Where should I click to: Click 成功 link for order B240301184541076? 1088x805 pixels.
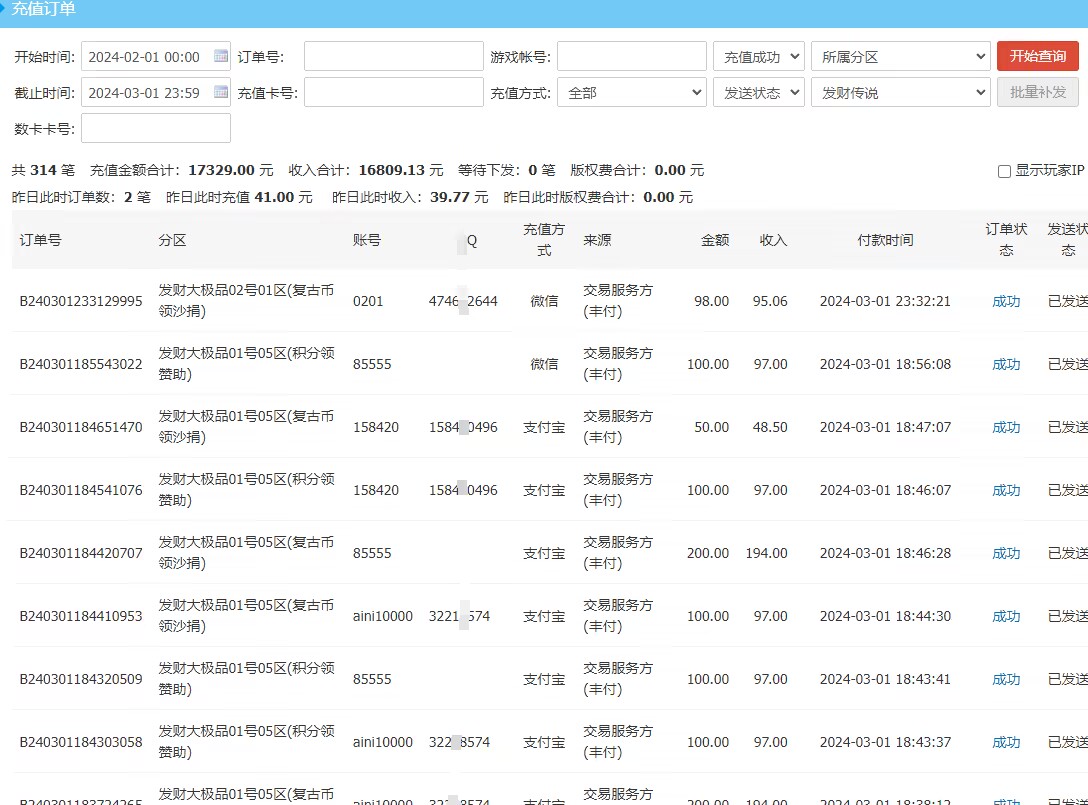1005,491
